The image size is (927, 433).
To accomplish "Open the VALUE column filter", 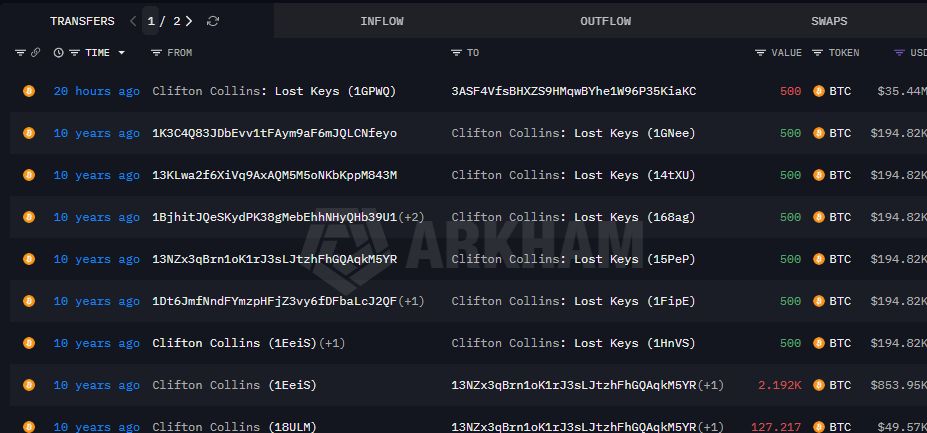I will (x=762, y=53).
